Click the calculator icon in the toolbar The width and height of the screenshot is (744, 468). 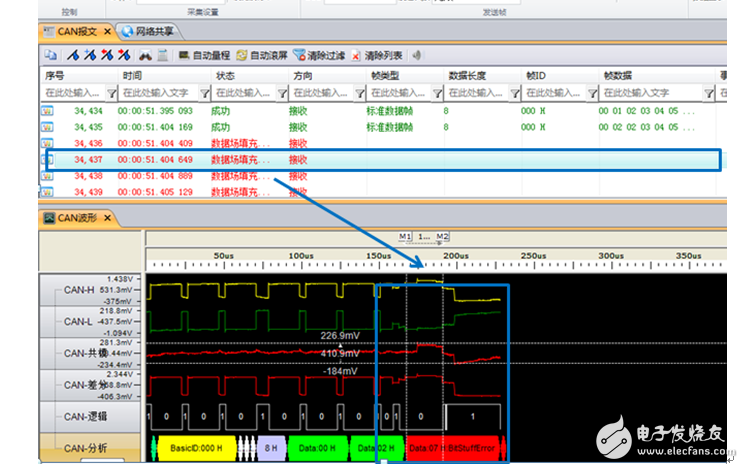pyautogui.click(x=162, y=56)
